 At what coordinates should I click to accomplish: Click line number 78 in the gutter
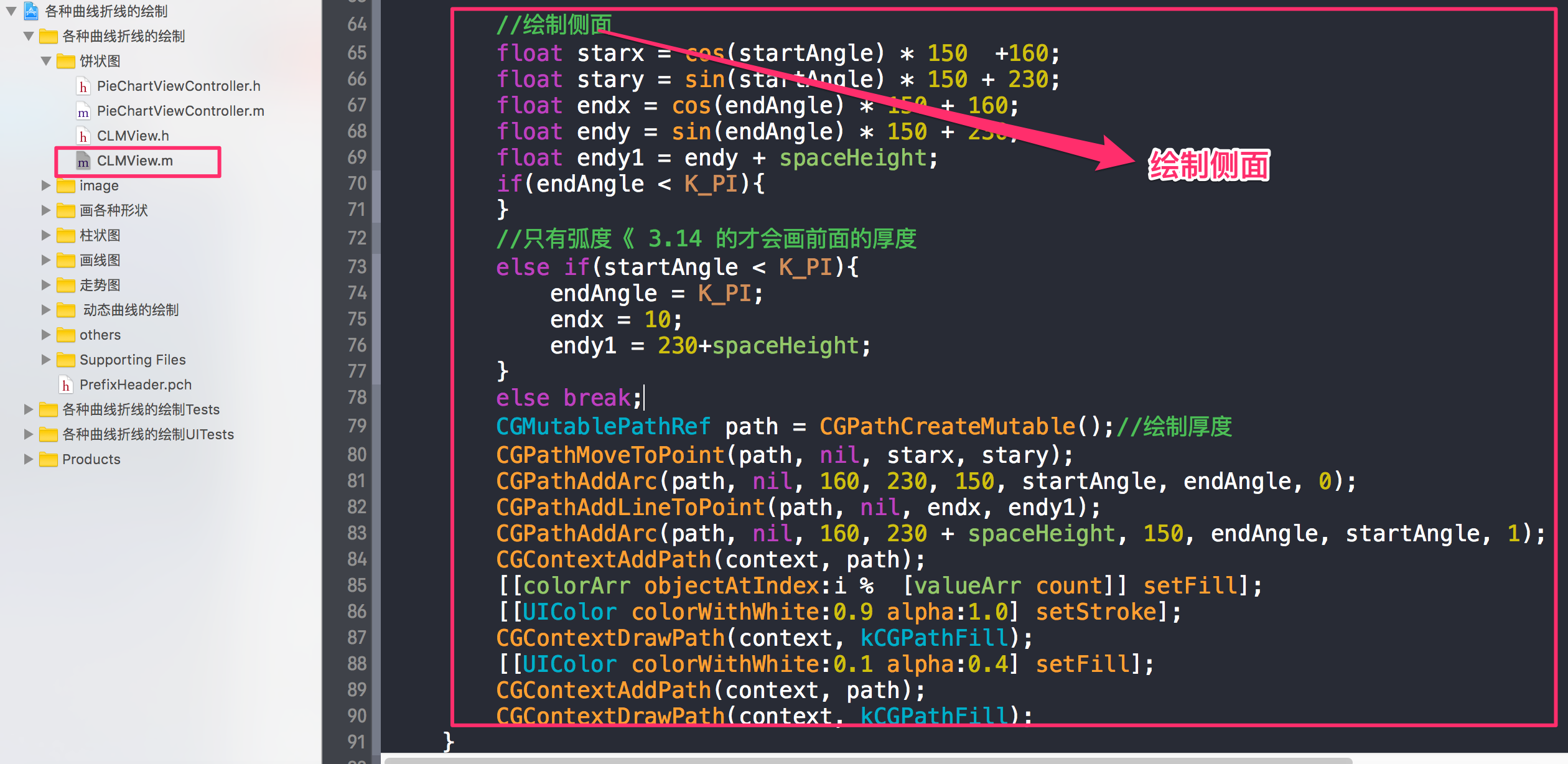[357, 398]
